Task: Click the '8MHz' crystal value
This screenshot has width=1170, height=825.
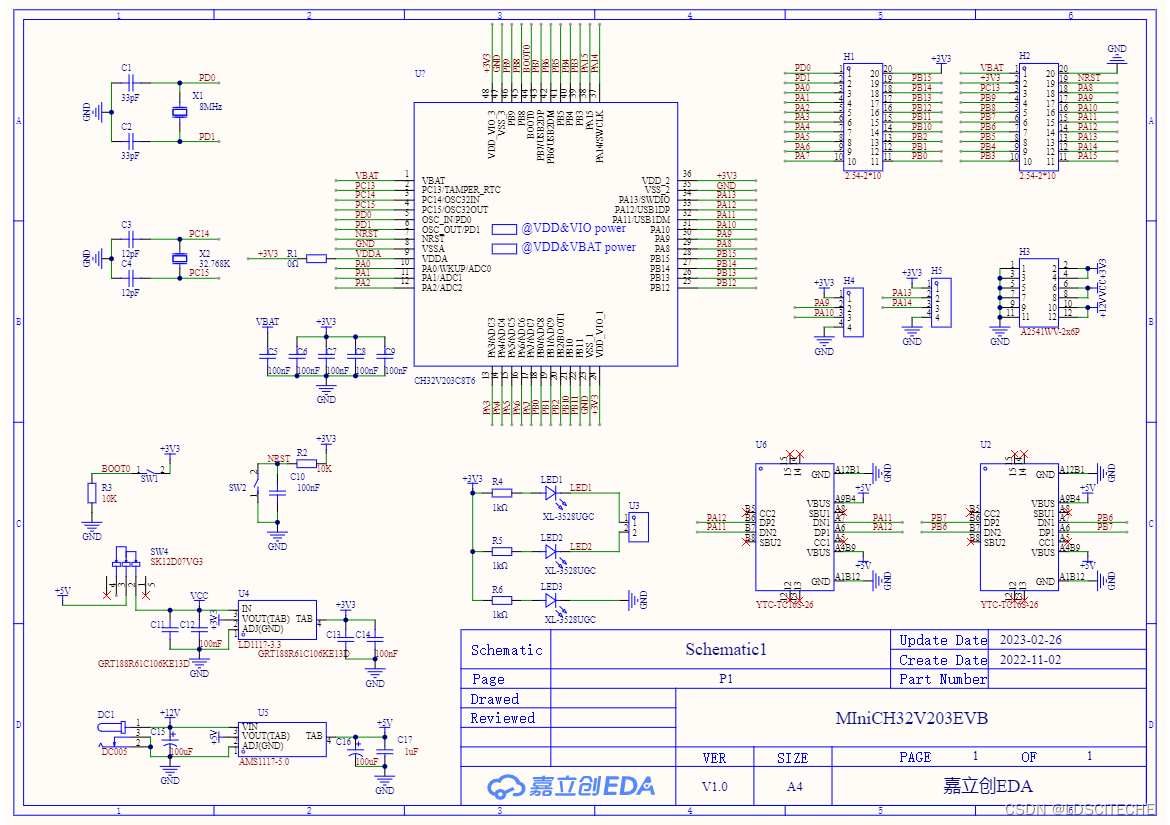Action: coord(210,107)
